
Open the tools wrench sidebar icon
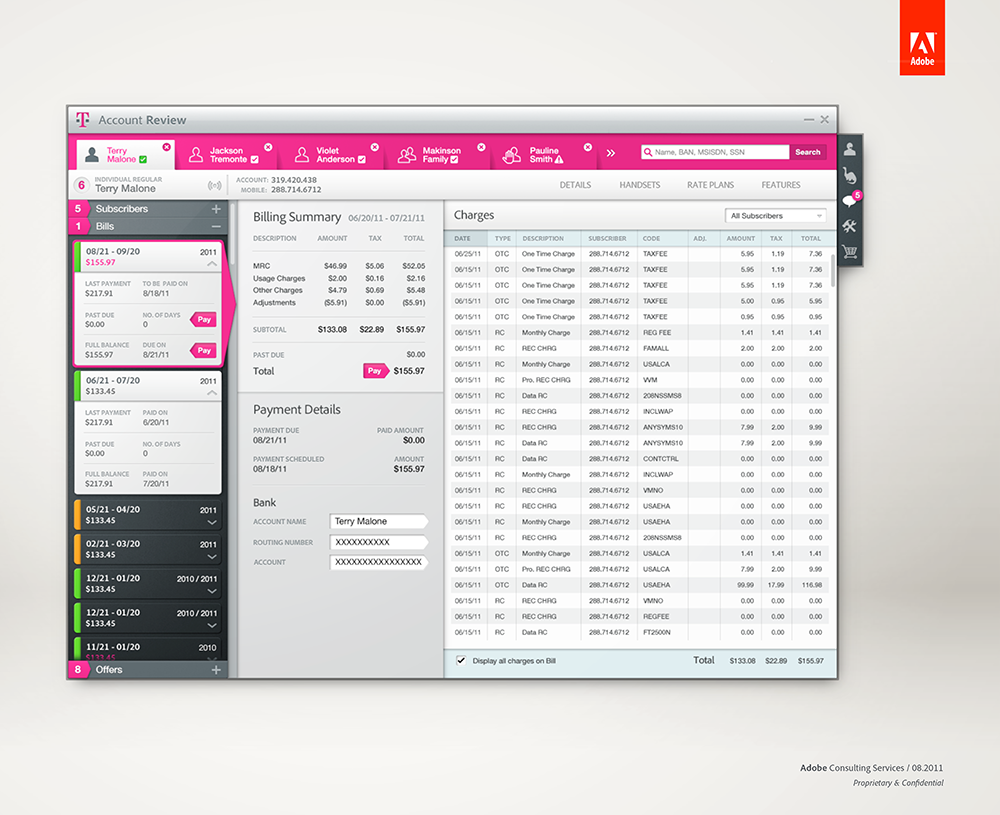click(849, 226)
